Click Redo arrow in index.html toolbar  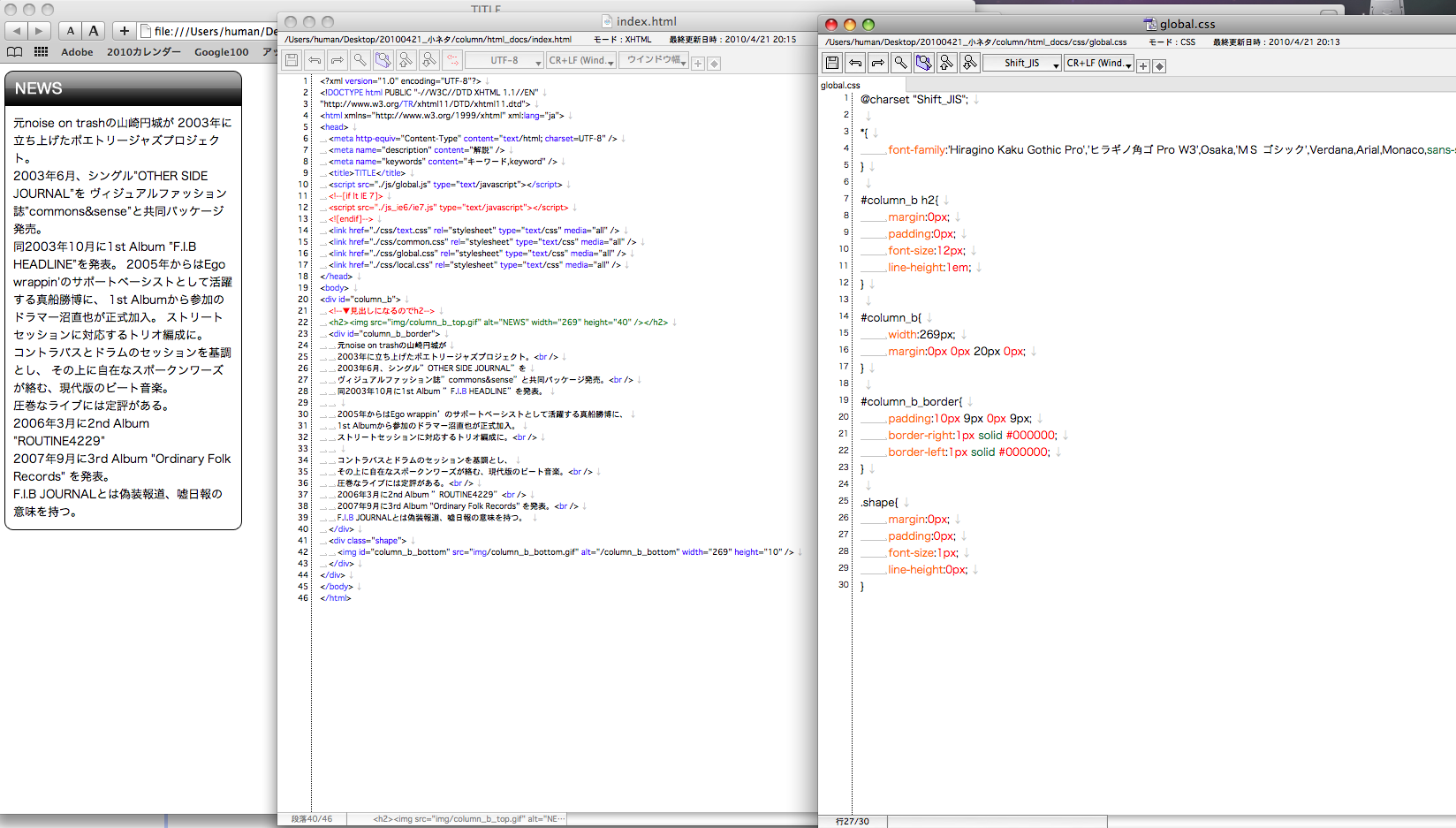[x=337, y=60]
